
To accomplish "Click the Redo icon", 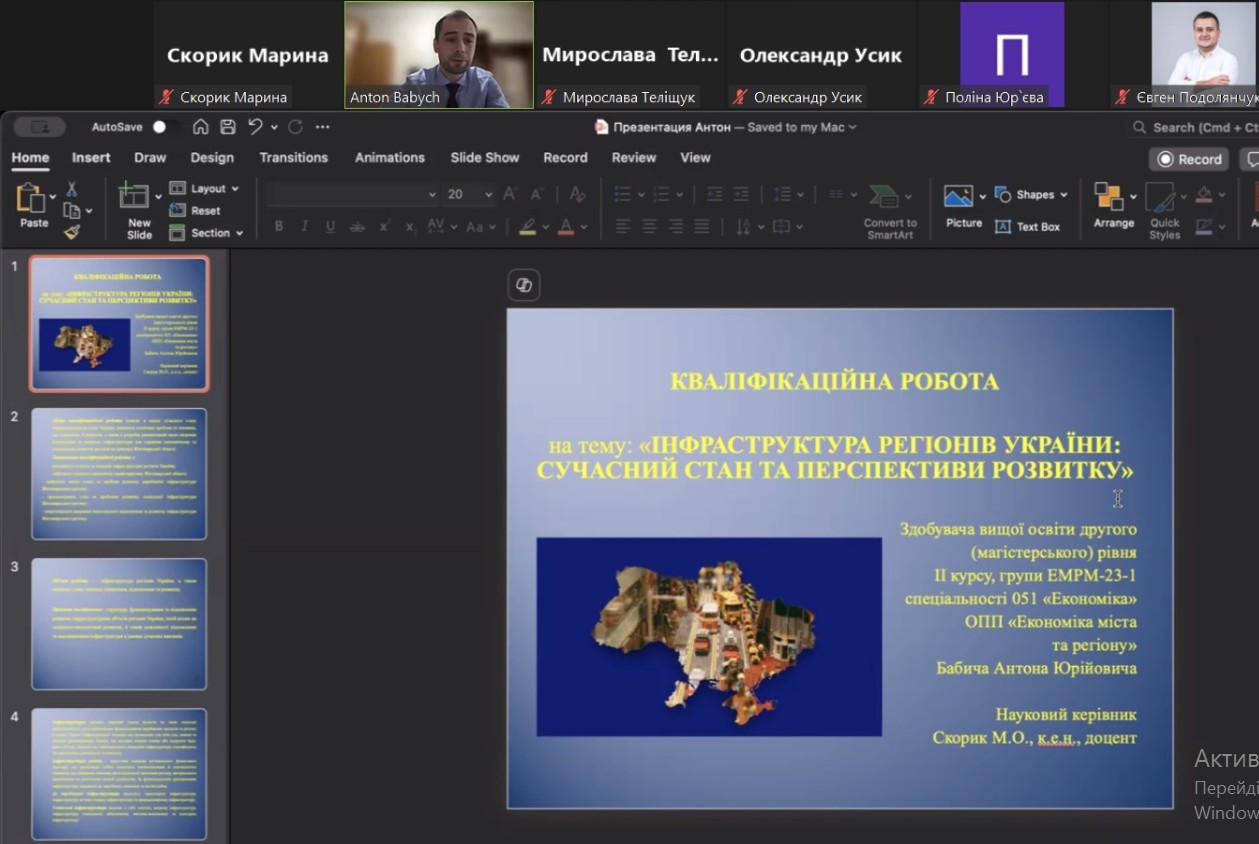I will pyautogui.click(x=295, y=127).
